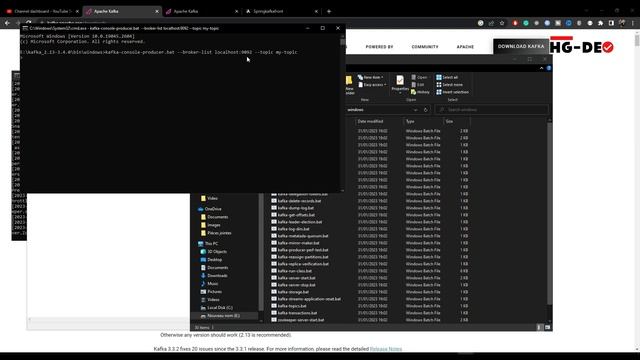Switch to details view in status bar
Image resolution: width=640 pixels, height=360 pixels.
(540, 327)
